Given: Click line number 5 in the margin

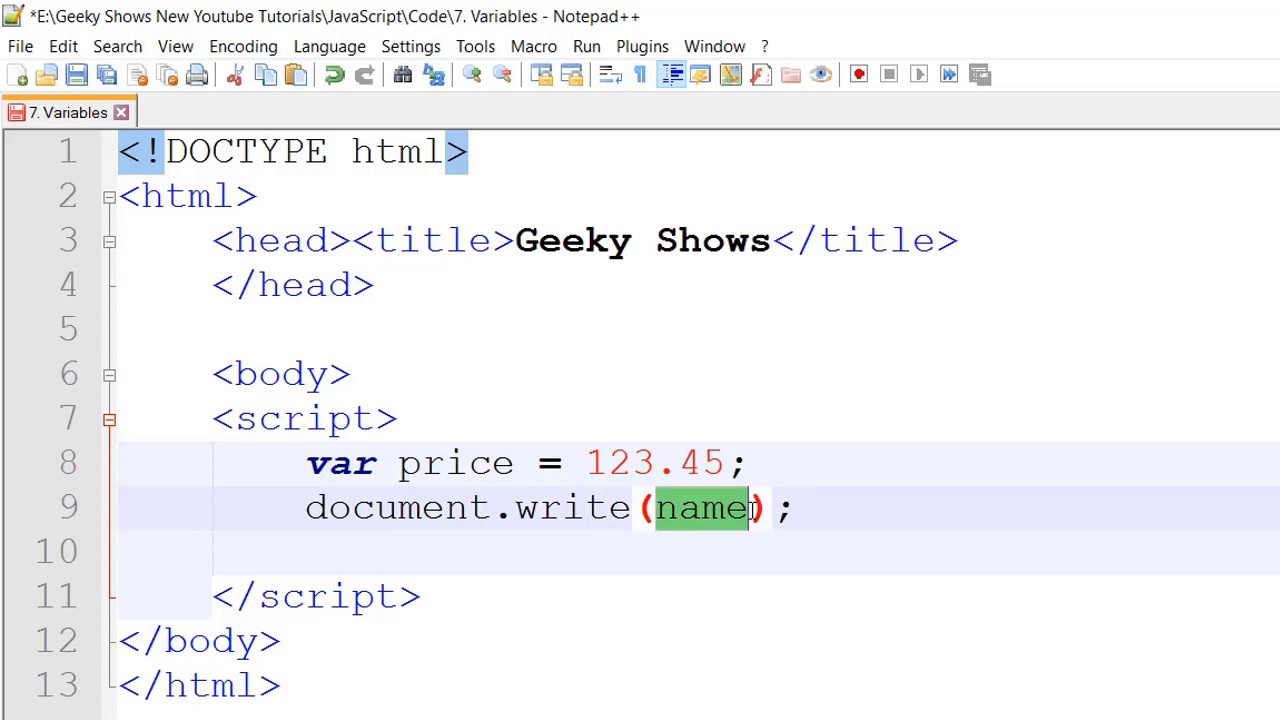Looking at the screenshot, I should [x=68, y=329].
